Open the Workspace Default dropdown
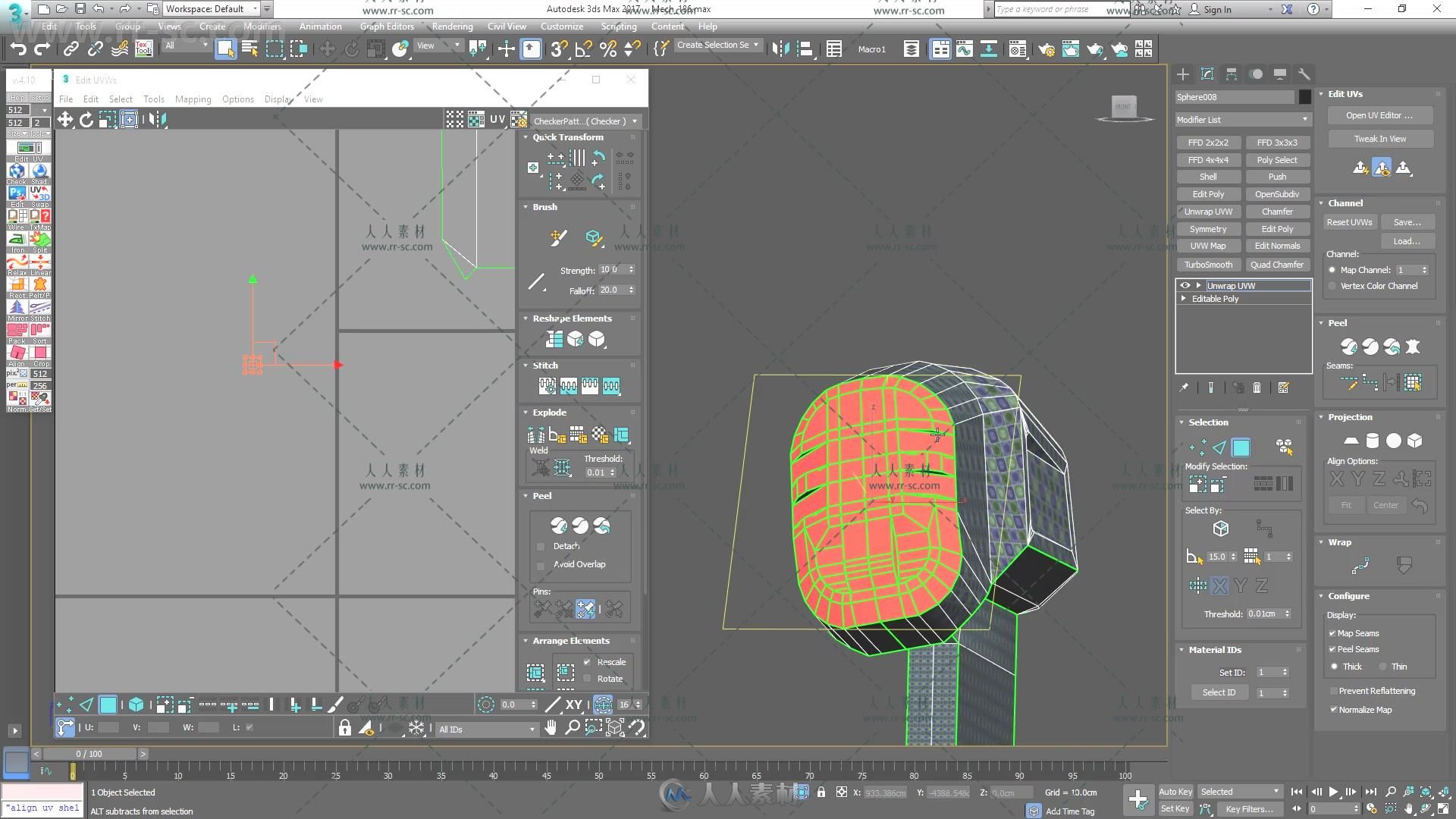 (x=212, y=9)
